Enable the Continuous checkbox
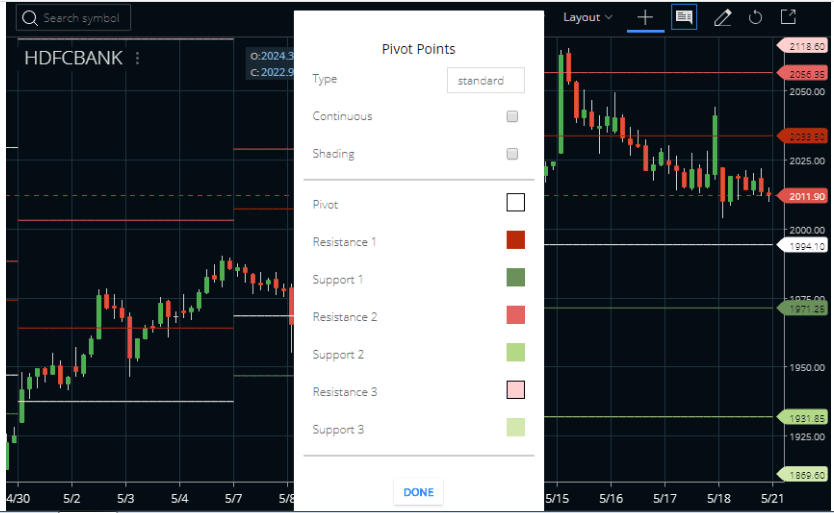The height and width of the screenshot is (513, 834). [x=512, y=116]
